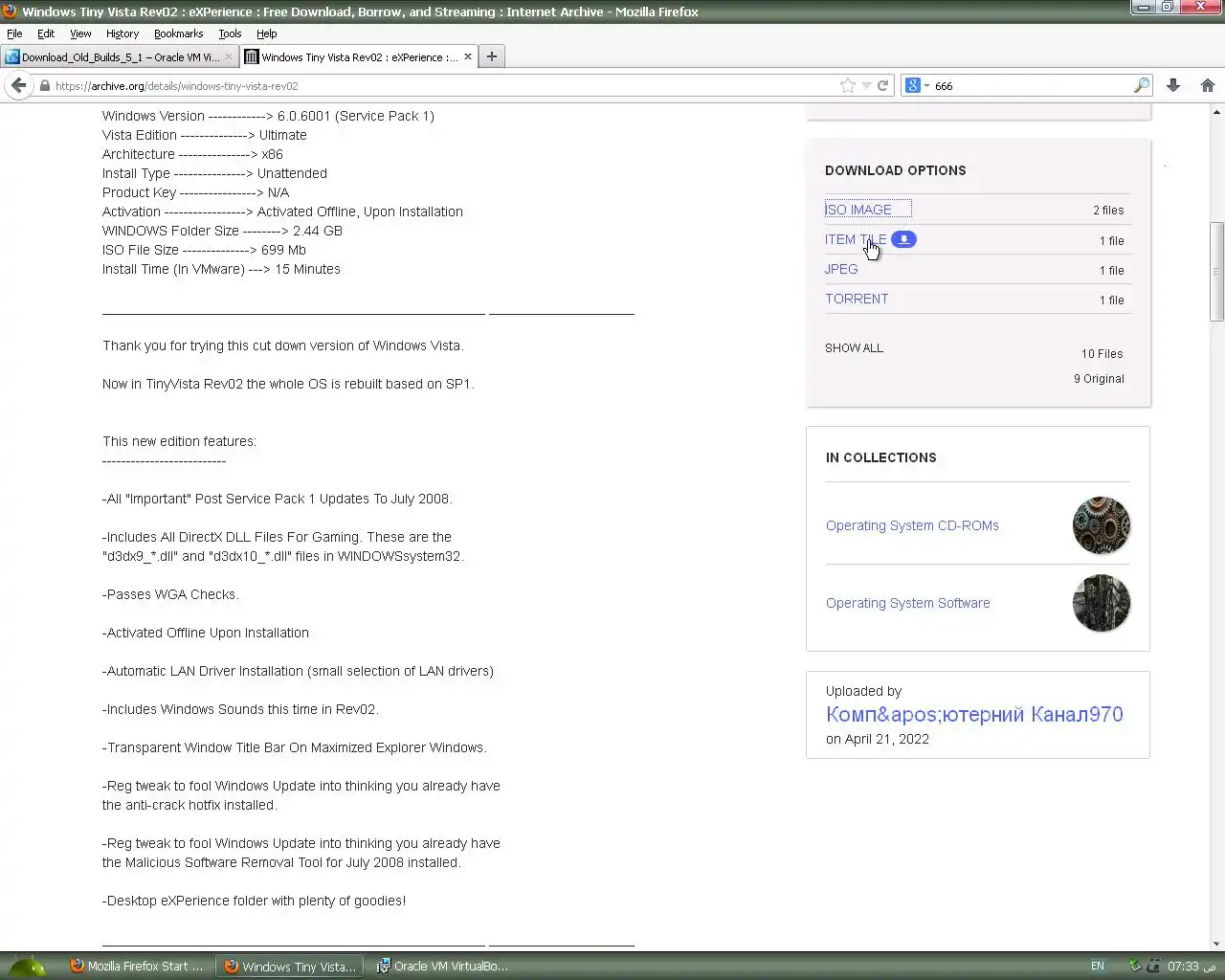The height and width of the screenshot is (980, 1225).
Task: Click the '2 files' count for ISO IMAGE
Action: point(1108,211)
